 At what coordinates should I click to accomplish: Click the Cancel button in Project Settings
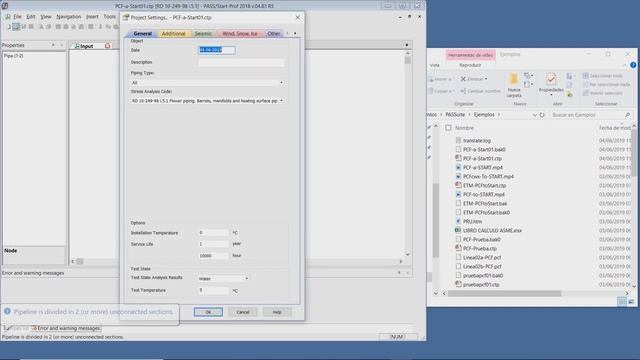tap(243, 312)
